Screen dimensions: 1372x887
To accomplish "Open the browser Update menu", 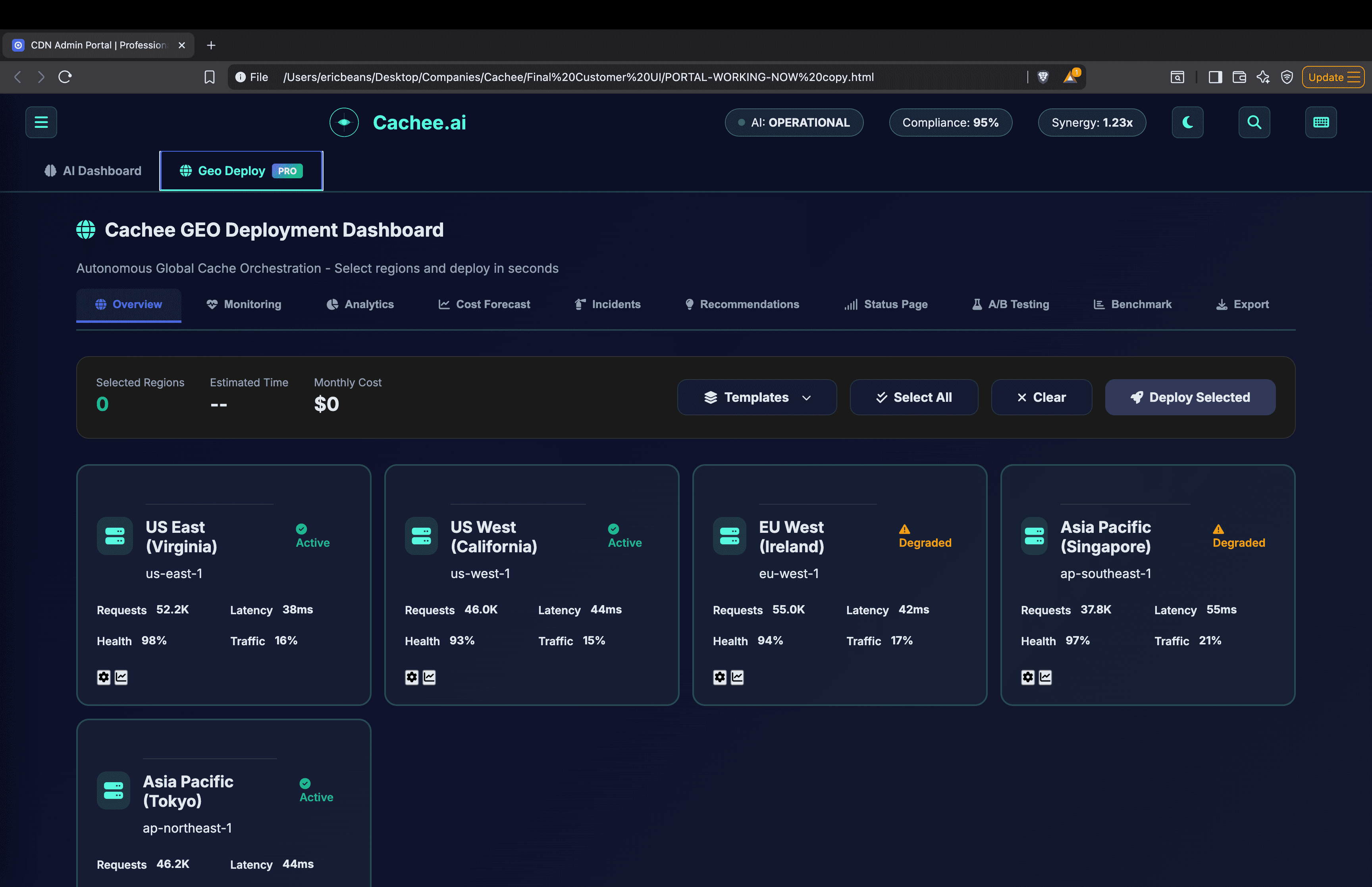I will point(1333,77).
